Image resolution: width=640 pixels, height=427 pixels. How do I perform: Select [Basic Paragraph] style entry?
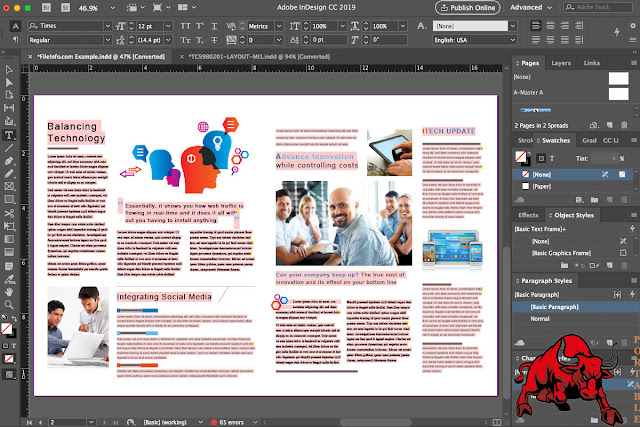pos(575,307)
